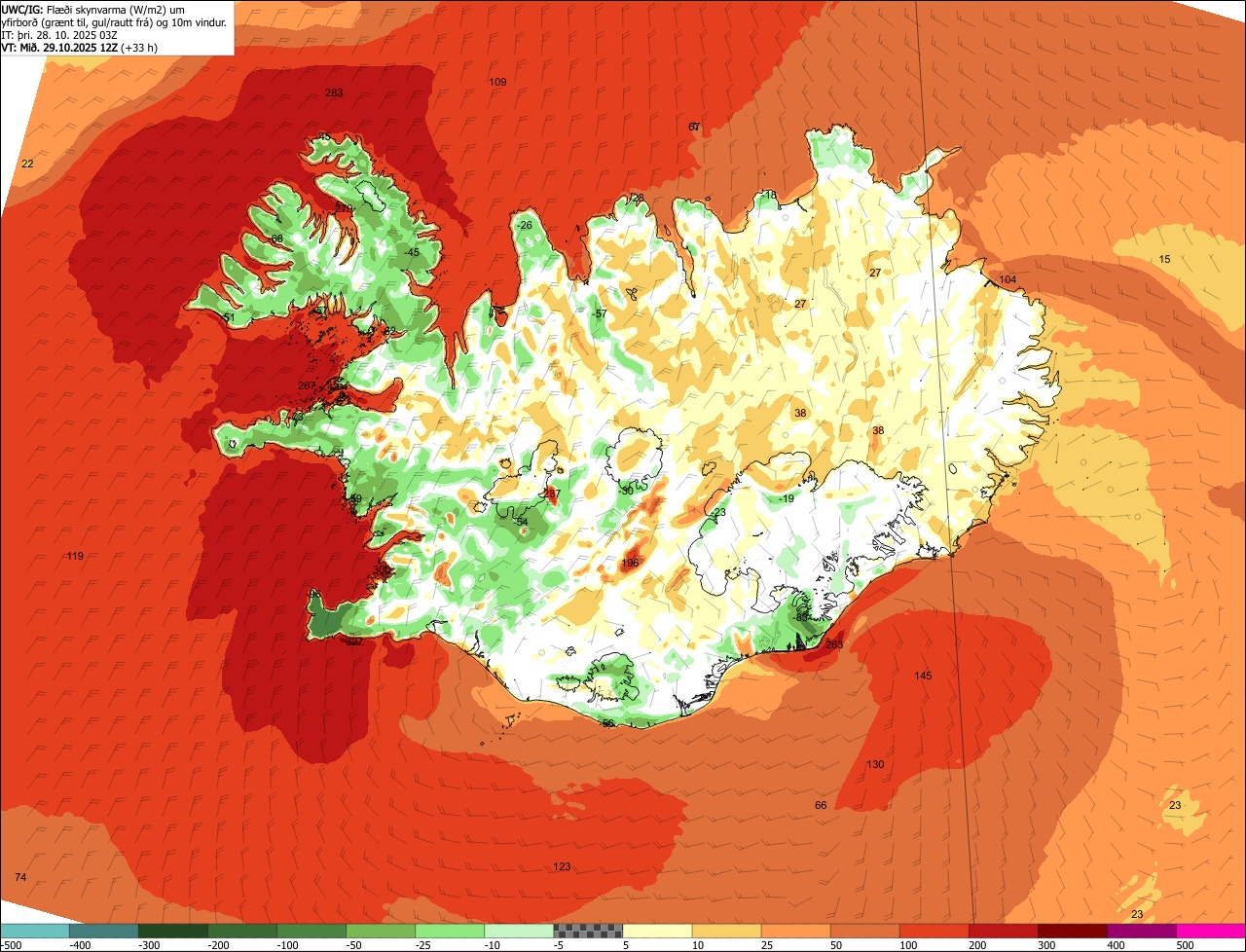The image size is (1246, 952).
Task: Click the 145 value southeast of Iceland
Action: click(x=923, y=676)
